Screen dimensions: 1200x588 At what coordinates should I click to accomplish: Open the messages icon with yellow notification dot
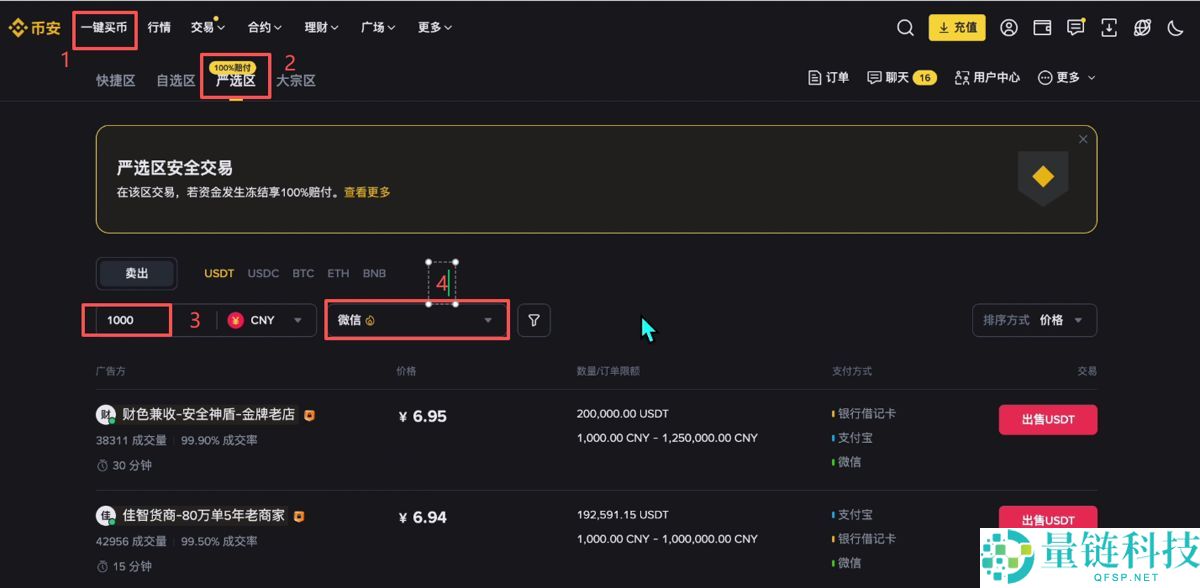point(1075,28)
